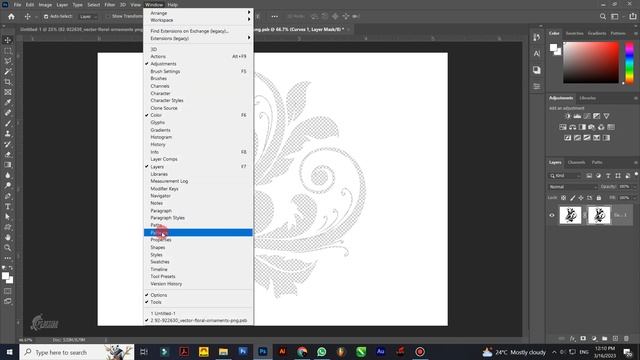This screenshot has height=360, width=640.
Task: Select the Pen tool
Action: (8, 196)
